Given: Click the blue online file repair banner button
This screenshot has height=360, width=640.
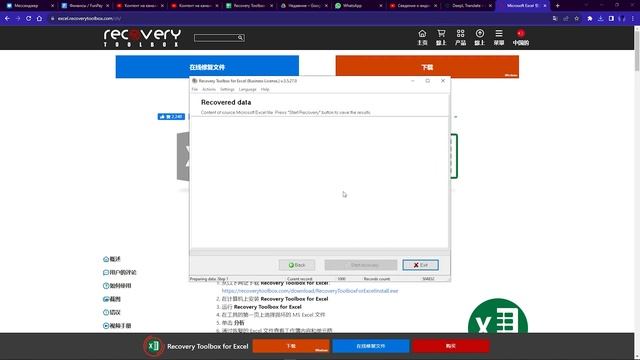Looking at the screenshot, I should tap(207, 67).
